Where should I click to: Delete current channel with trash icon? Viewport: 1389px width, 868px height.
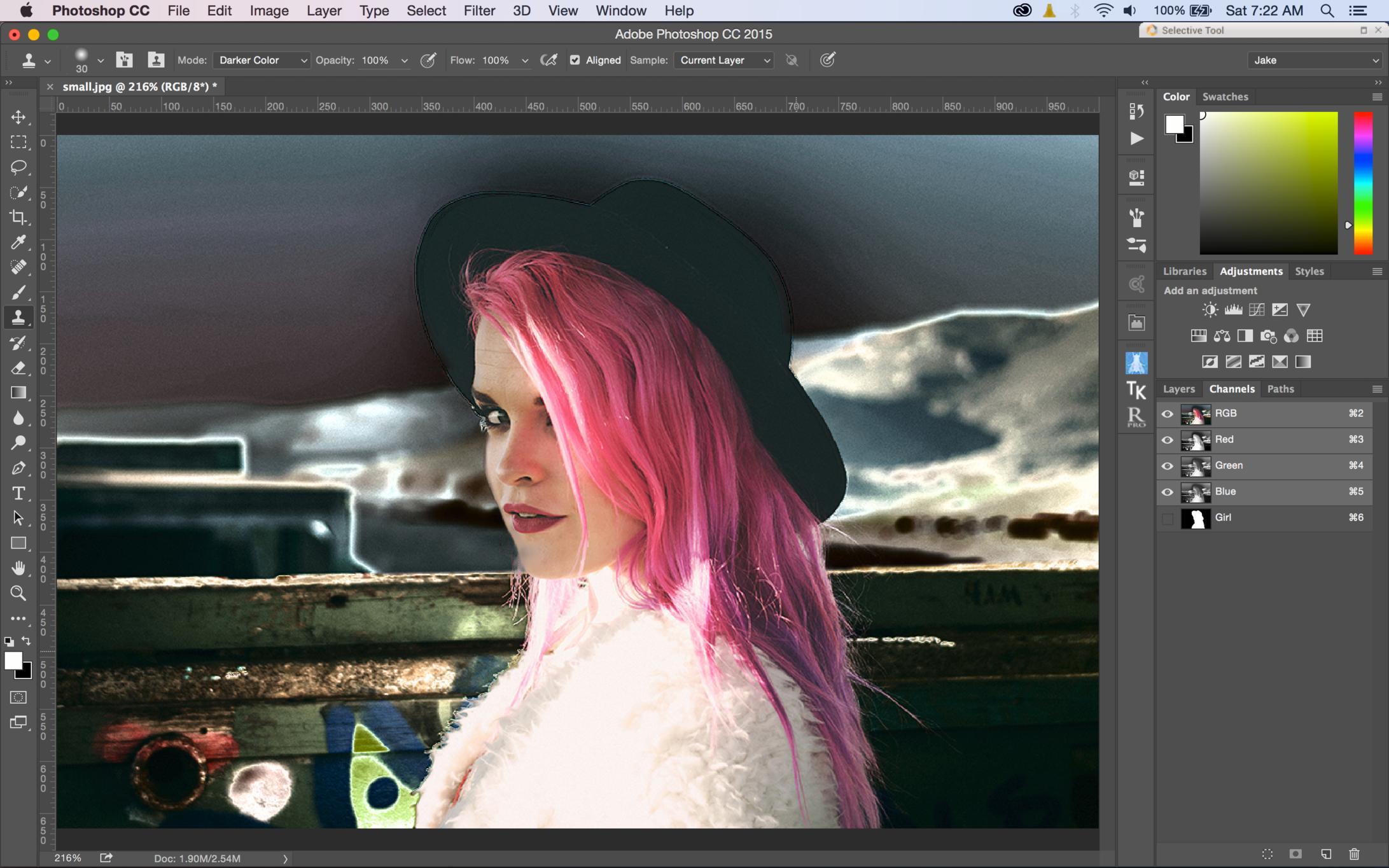(x=1354, y=854)
